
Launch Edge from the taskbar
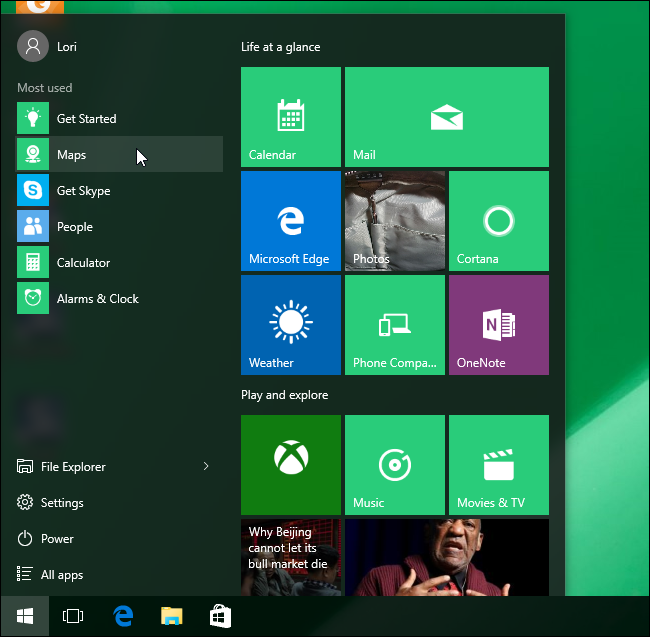[x=123, y=616]
